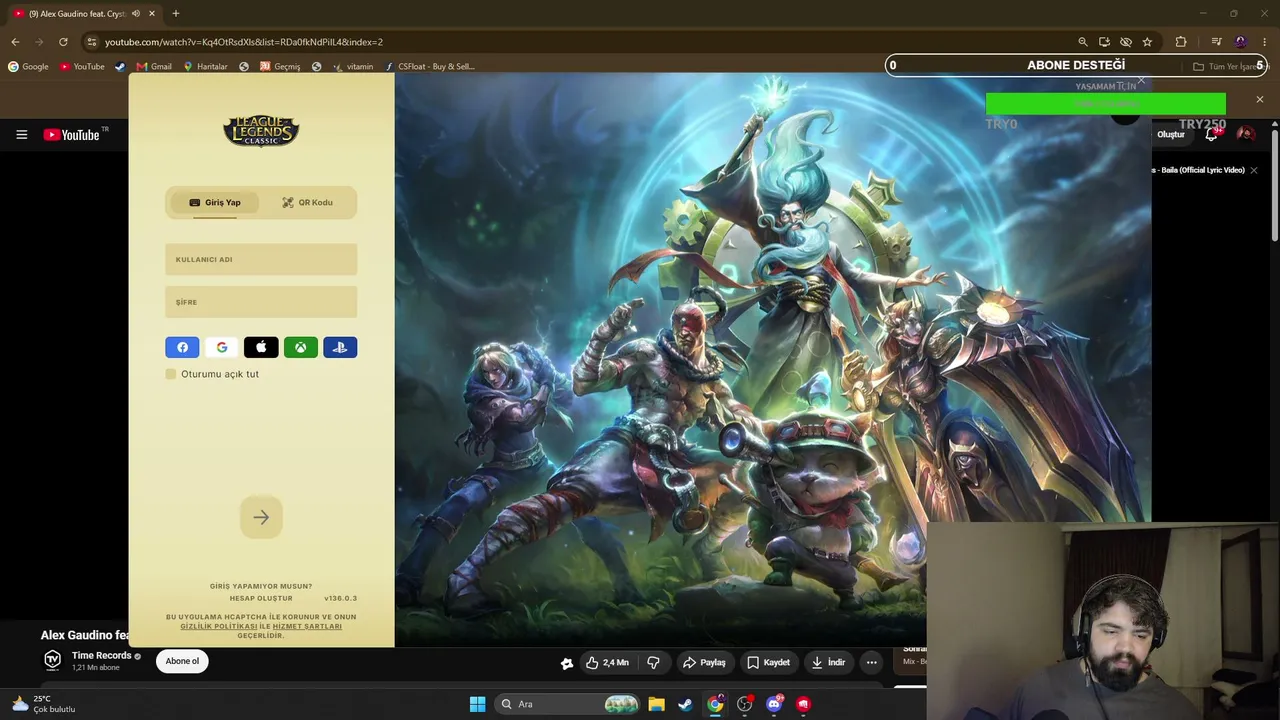This screenshot has height=720, width=1280.
Task: Sign in with the PlayStation icon
Action: pos(340,347)
